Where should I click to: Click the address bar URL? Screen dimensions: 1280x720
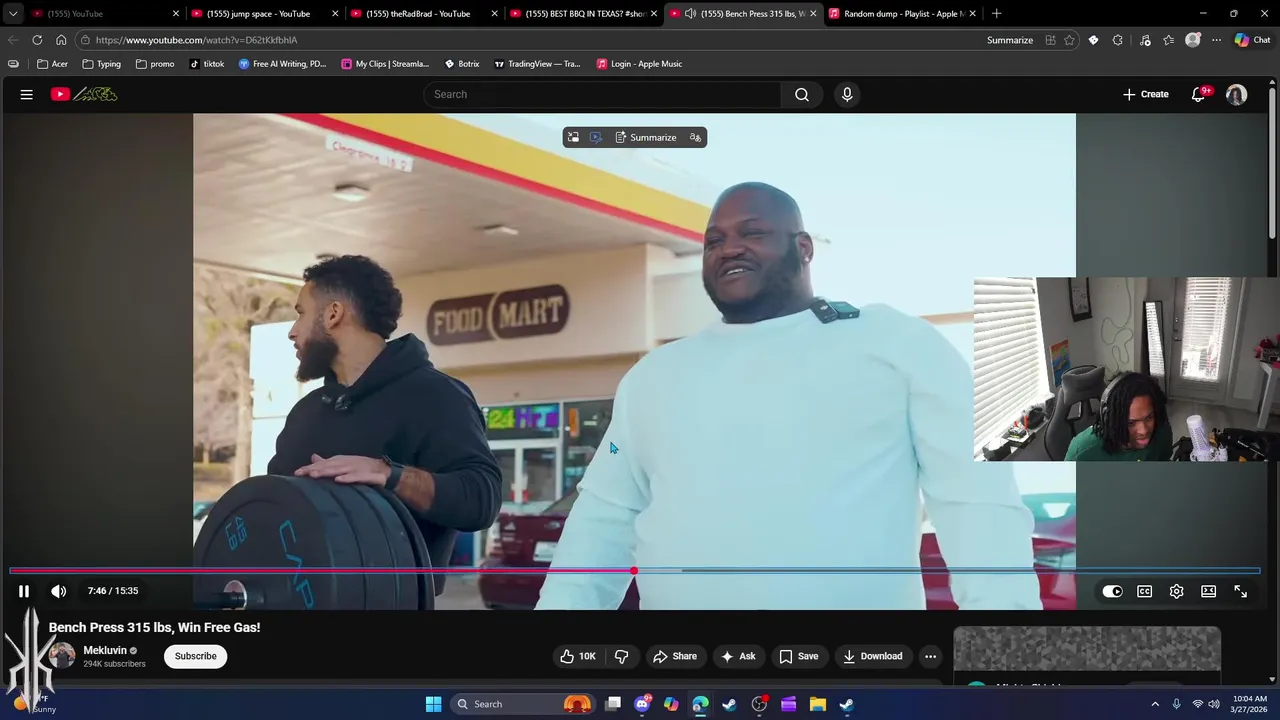(x=197, y=40)
